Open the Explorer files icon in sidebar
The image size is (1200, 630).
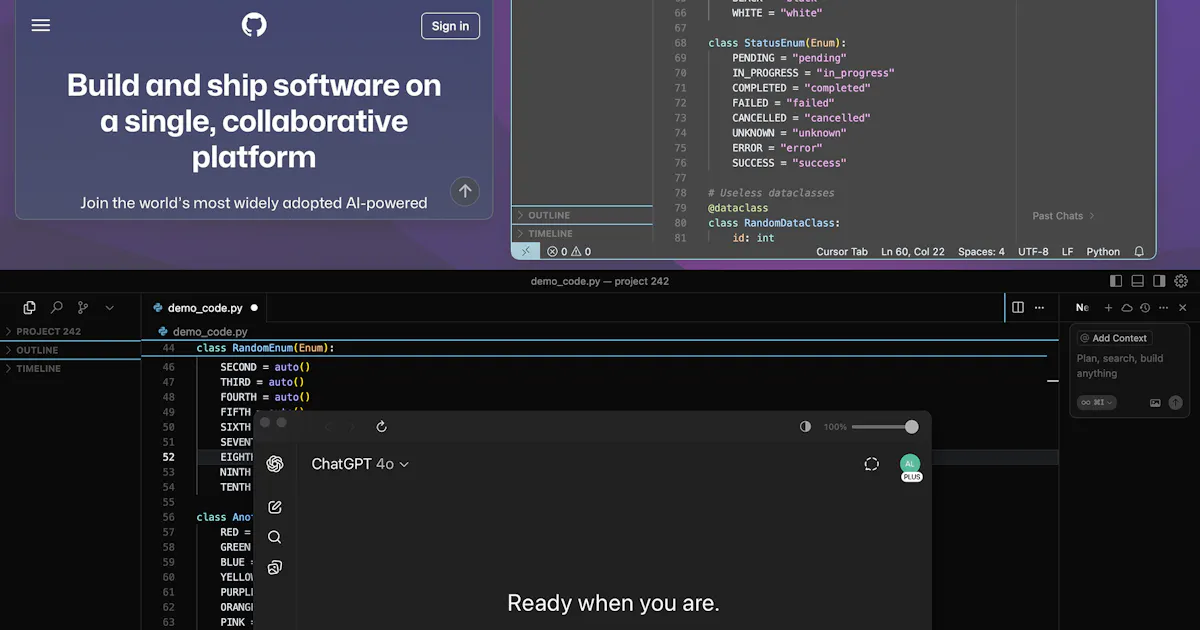29,308
